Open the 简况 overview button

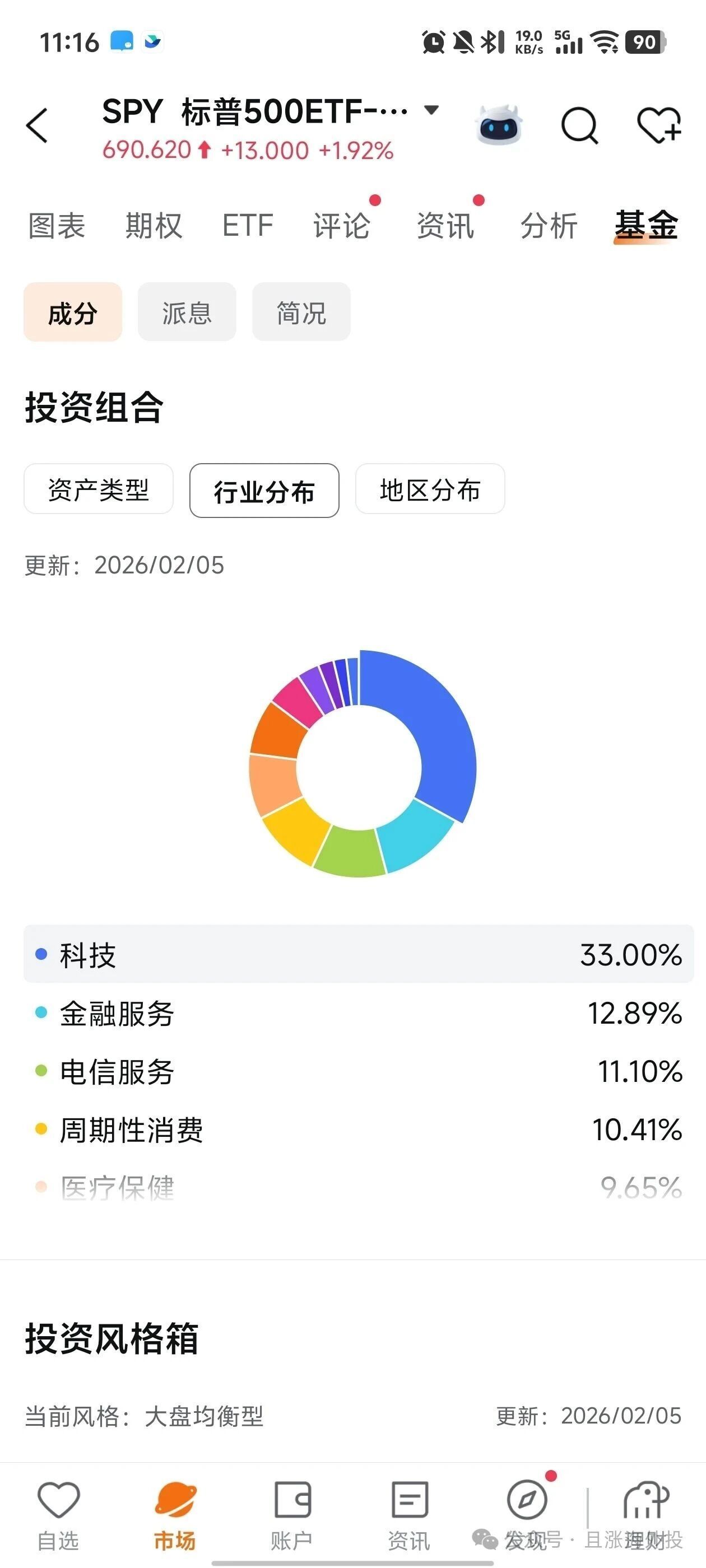pos(301,312)
